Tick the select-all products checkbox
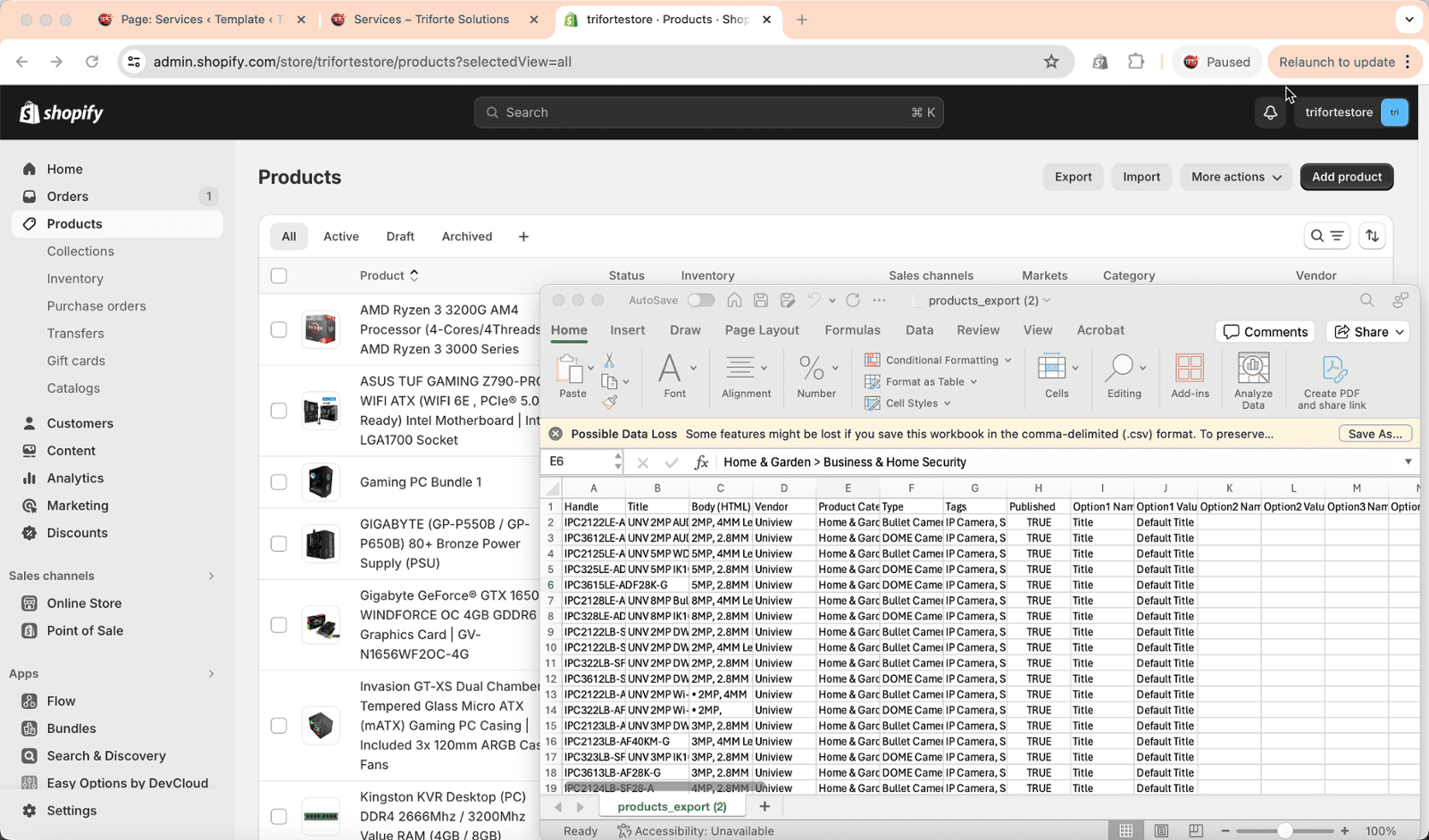The image size is (1429, 840). pos(279,276)
